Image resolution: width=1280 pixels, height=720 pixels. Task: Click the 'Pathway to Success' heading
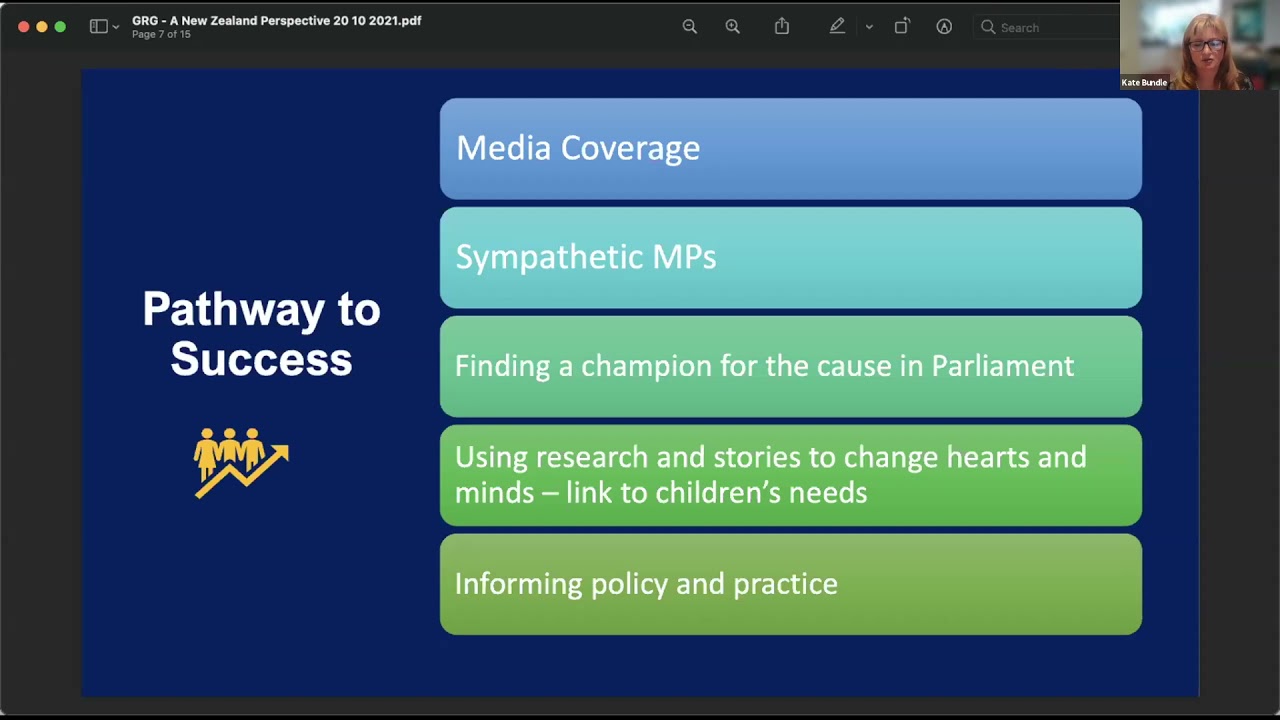pyautogui.click(x=261, y=334)
